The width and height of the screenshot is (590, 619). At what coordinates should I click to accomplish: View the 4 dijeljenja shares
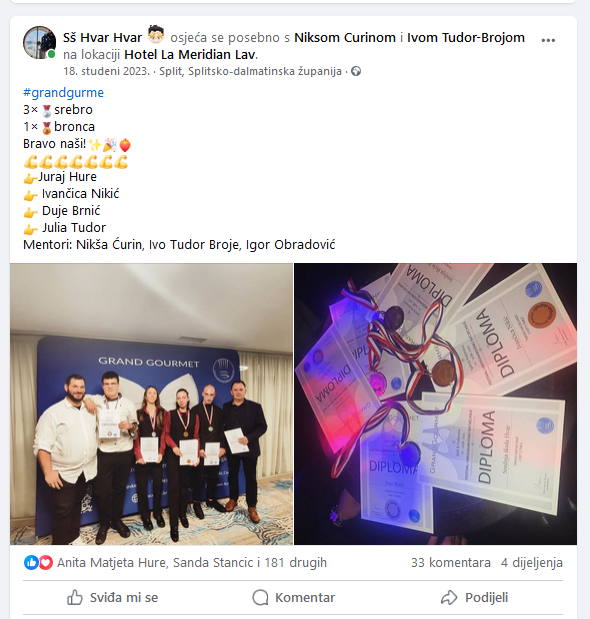click(x=532, y=563)
